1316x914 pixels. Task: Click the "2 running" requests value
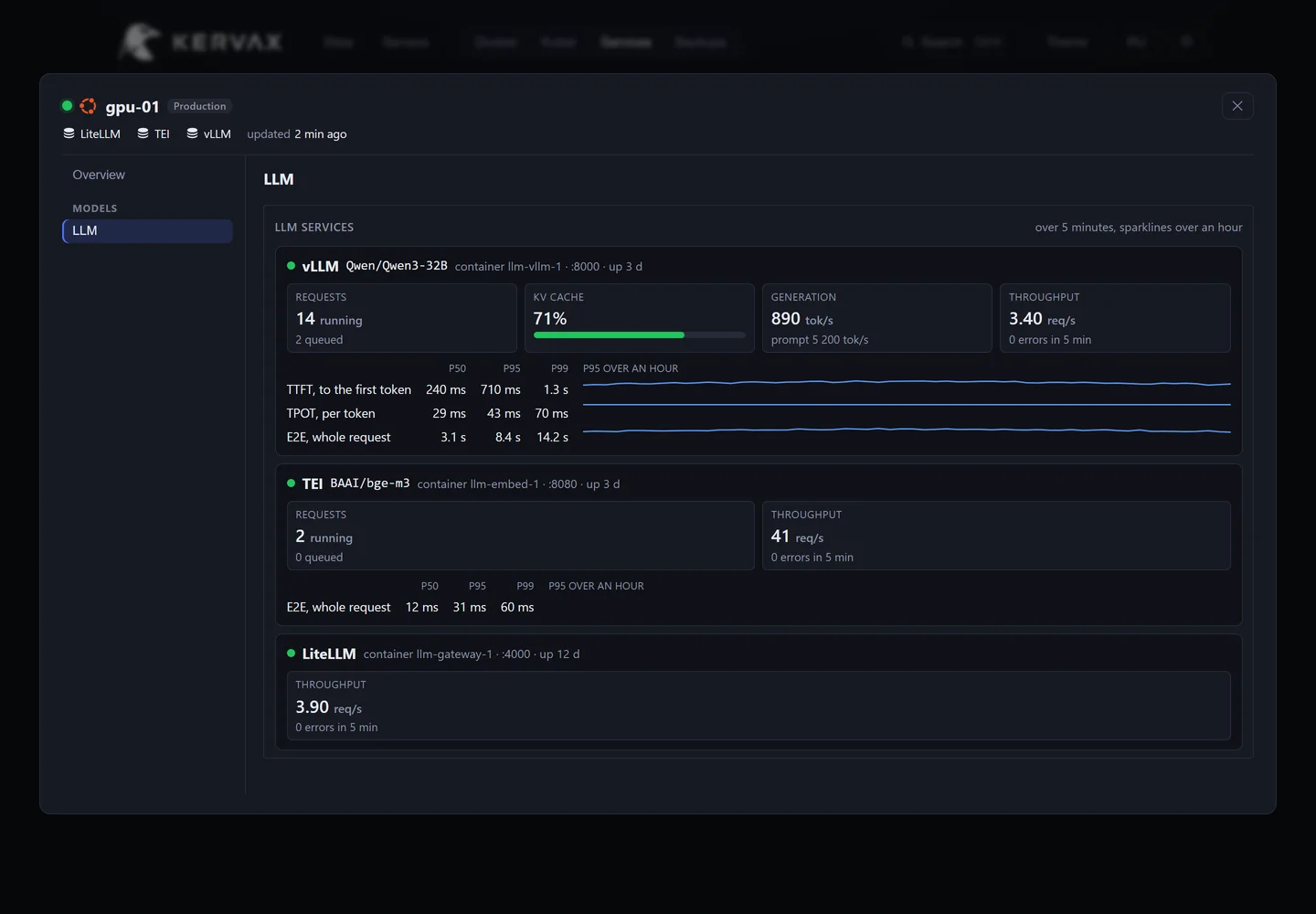324,537
